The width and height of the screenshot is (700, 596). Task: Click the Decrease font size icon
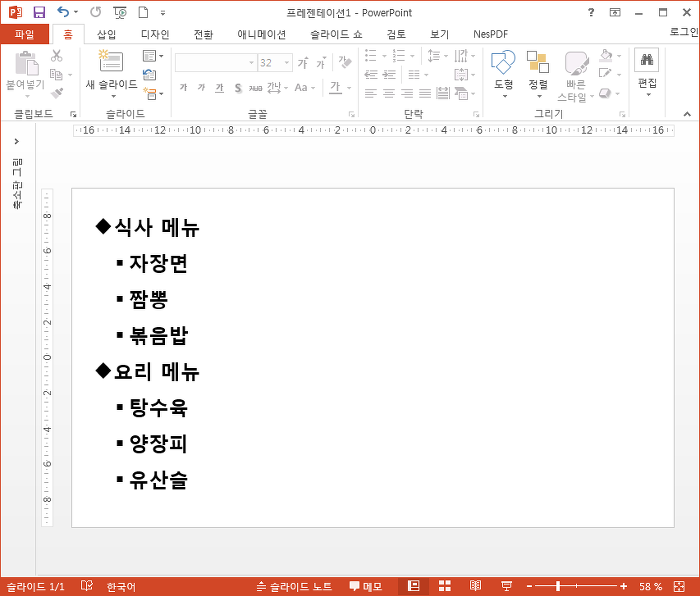321,63
